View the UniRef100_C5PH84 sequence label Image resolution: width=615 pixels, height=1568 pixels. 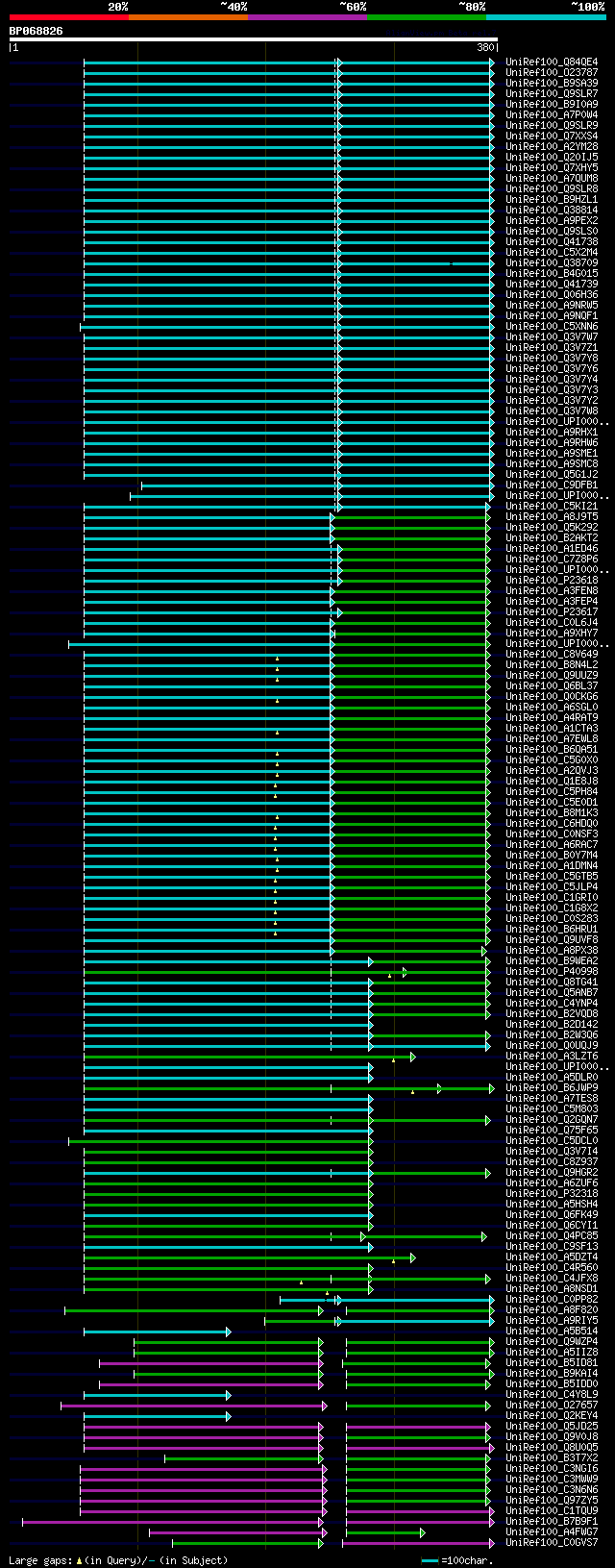[552, 792]
